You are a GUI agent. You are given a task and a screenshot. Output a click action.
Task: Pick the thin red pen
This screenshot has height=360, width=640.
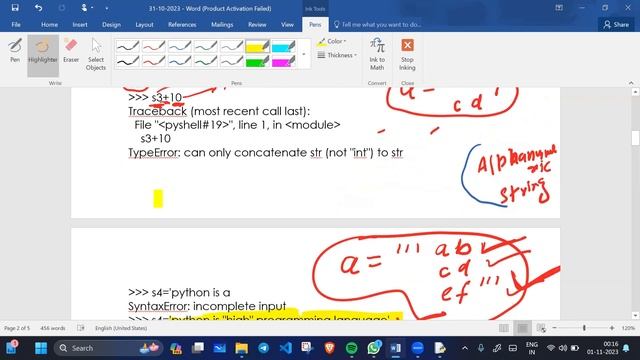(x=153, y=46)
